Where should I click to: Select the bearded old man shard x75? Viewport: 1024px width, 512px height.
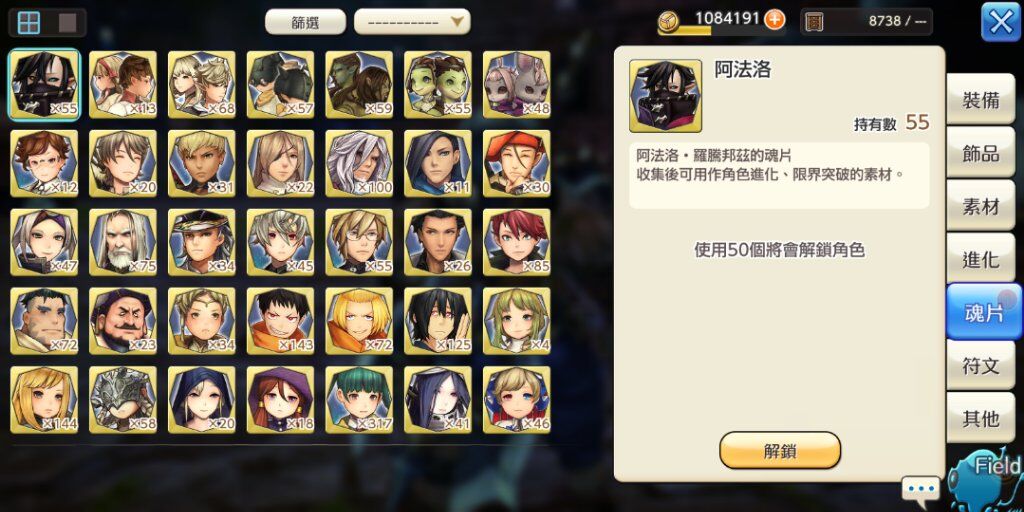[123, 242]
